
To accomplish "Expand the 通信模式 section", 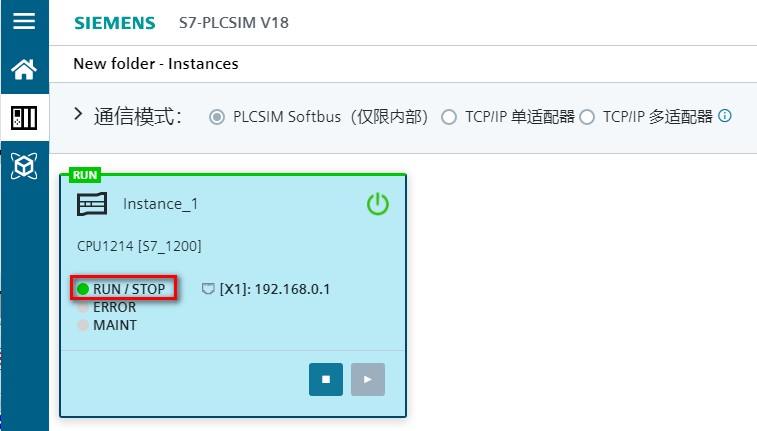I will 78,115.
